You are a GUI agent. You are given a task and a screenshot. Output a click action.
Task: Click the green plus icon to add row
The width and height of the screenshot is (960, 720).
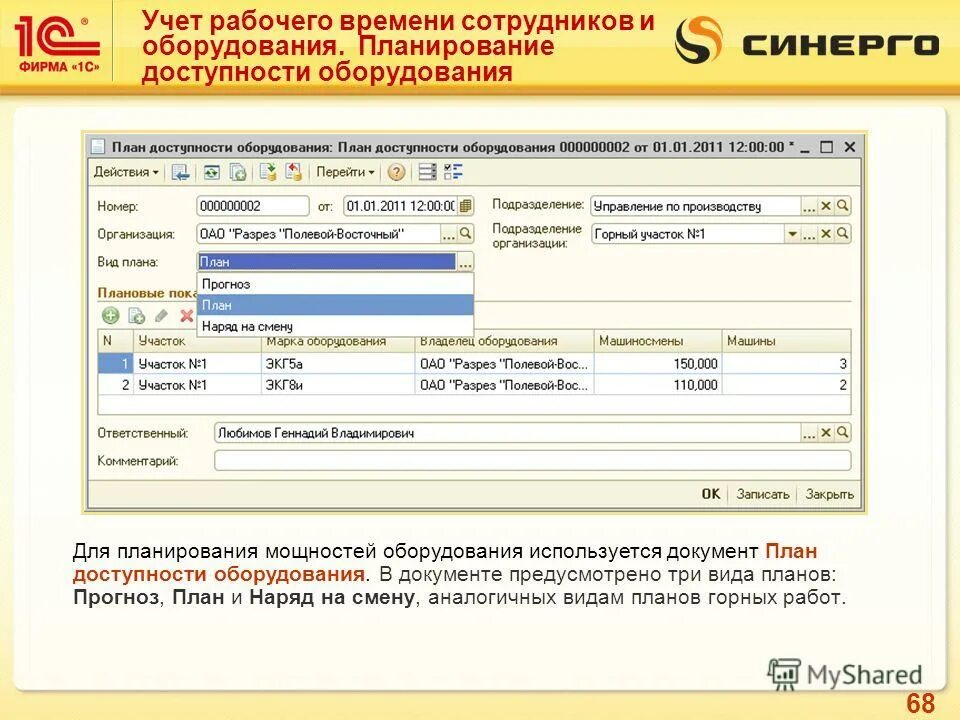(110, 314)
